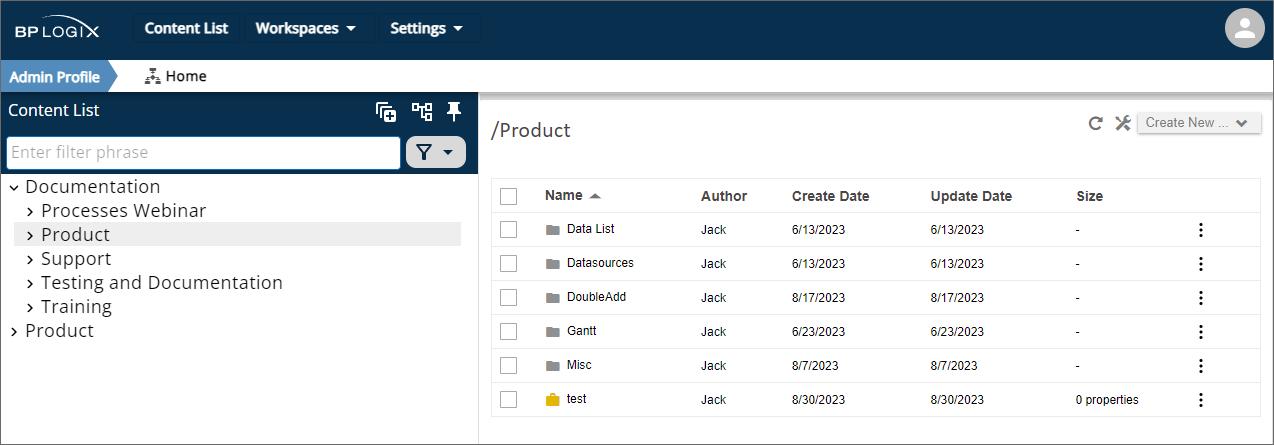Toggle the select-all header checkbox
Viewport: 1274px width, 445px height.
[508, 196]
